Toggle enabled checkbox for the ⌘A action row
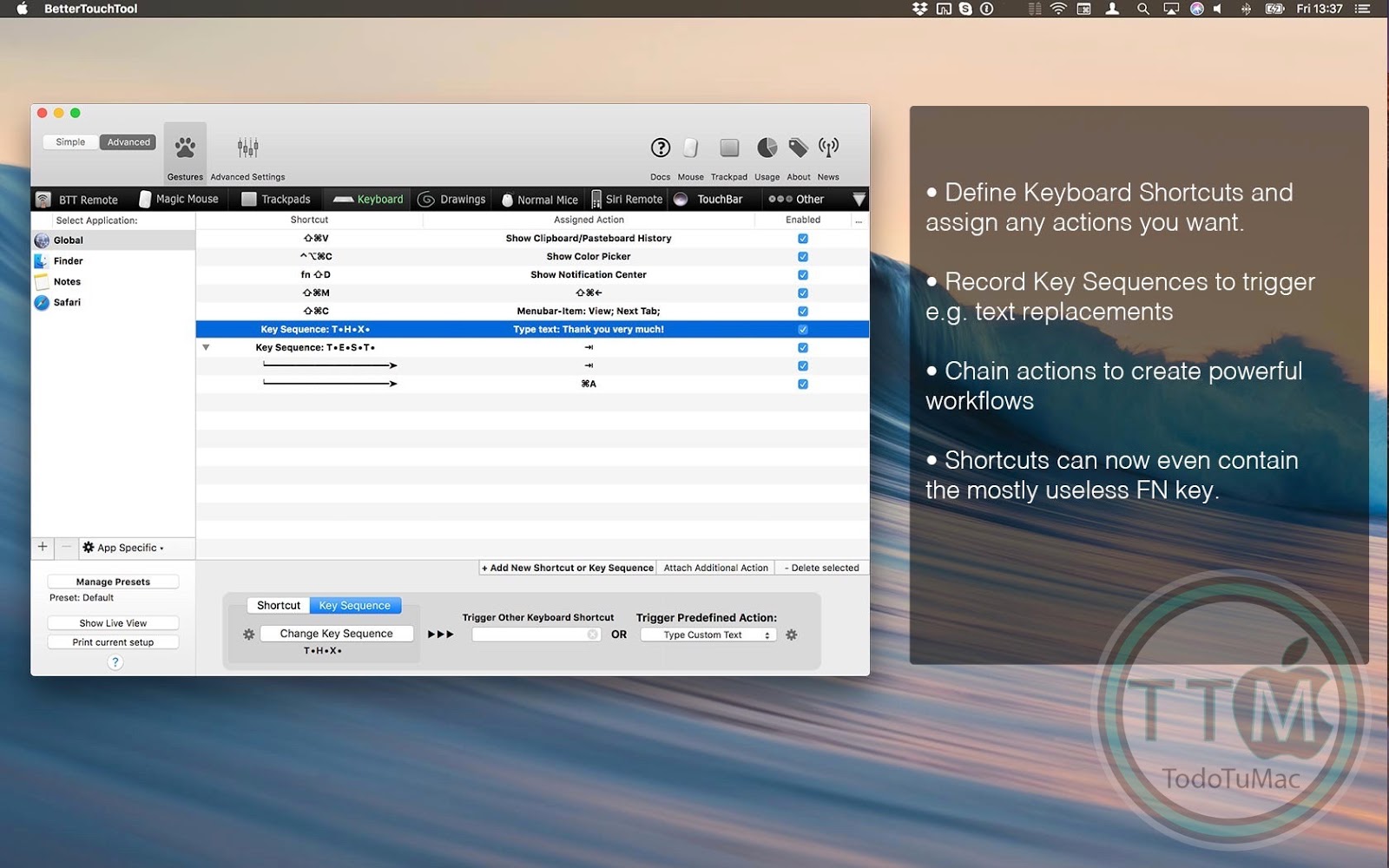 (803, 385)
